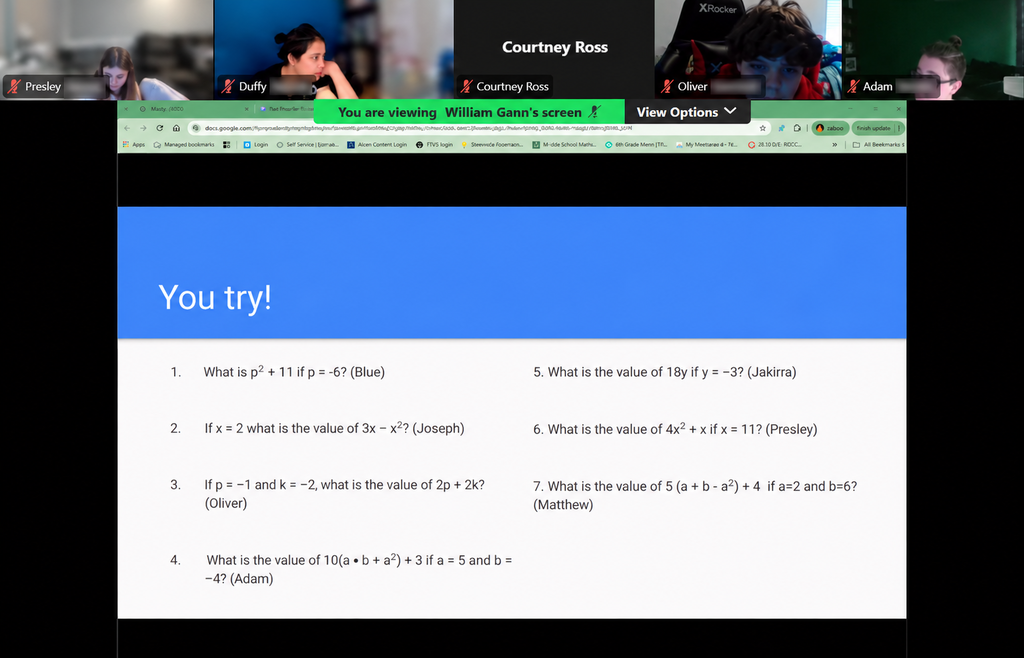Click the browser forward arrow
1024x658 pixels.
point(143,128)
